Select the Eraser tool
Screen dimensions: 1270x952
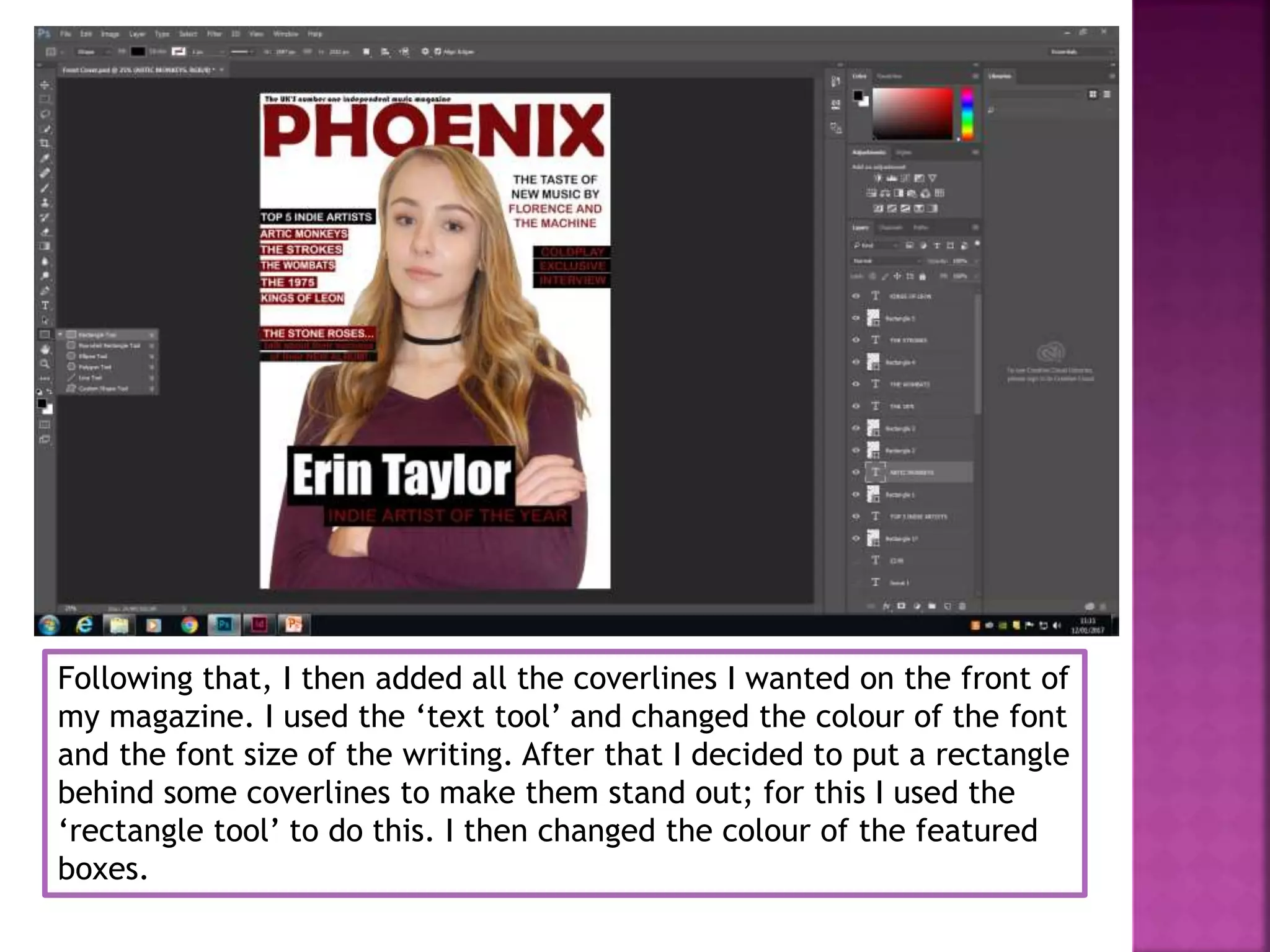click(45, 232)
